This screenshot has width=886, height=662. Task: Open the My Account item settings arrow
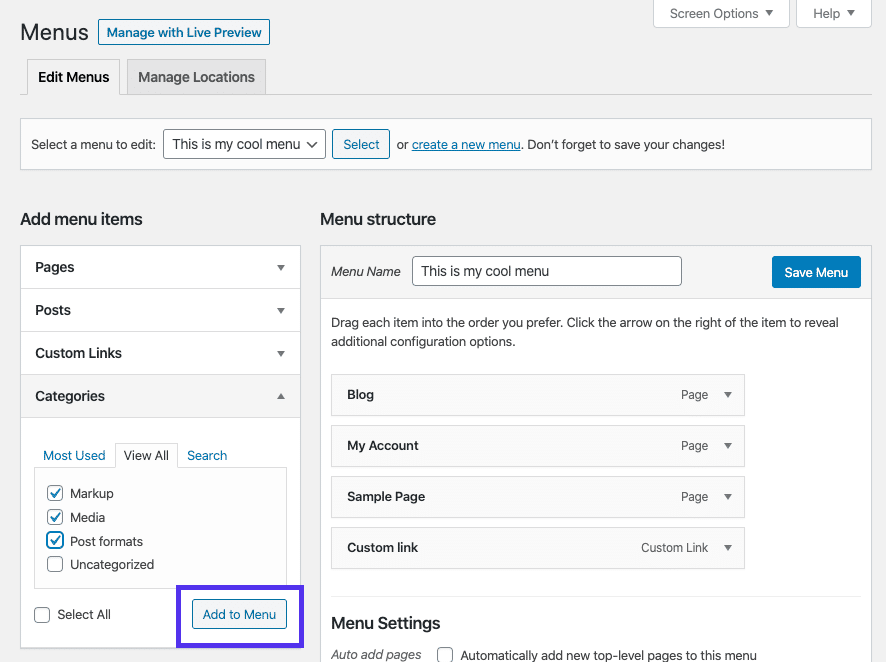[x=729, y=446]
